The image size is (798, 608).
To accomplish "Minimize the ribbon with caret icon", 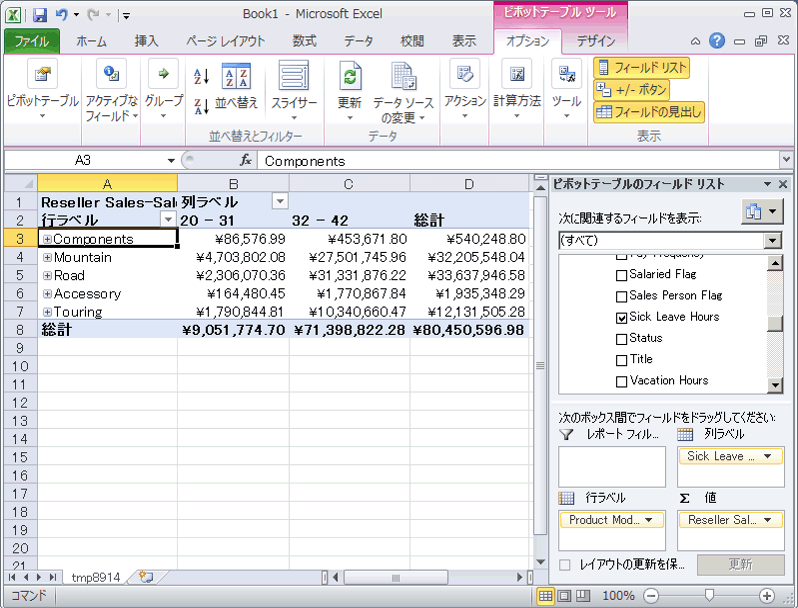I will click(695, 41).
